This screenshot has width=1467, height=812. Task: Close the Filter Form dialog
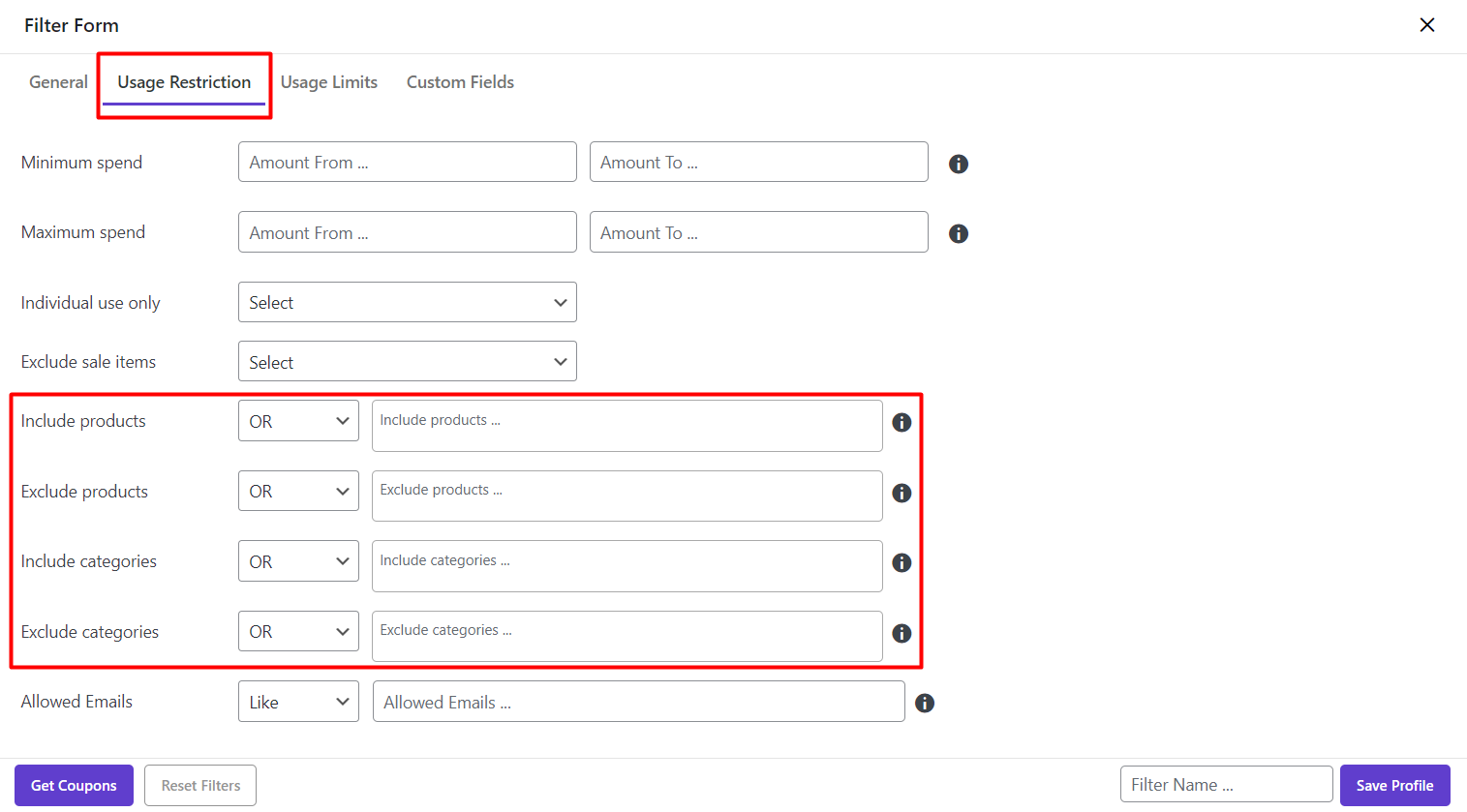(1426, 25)
